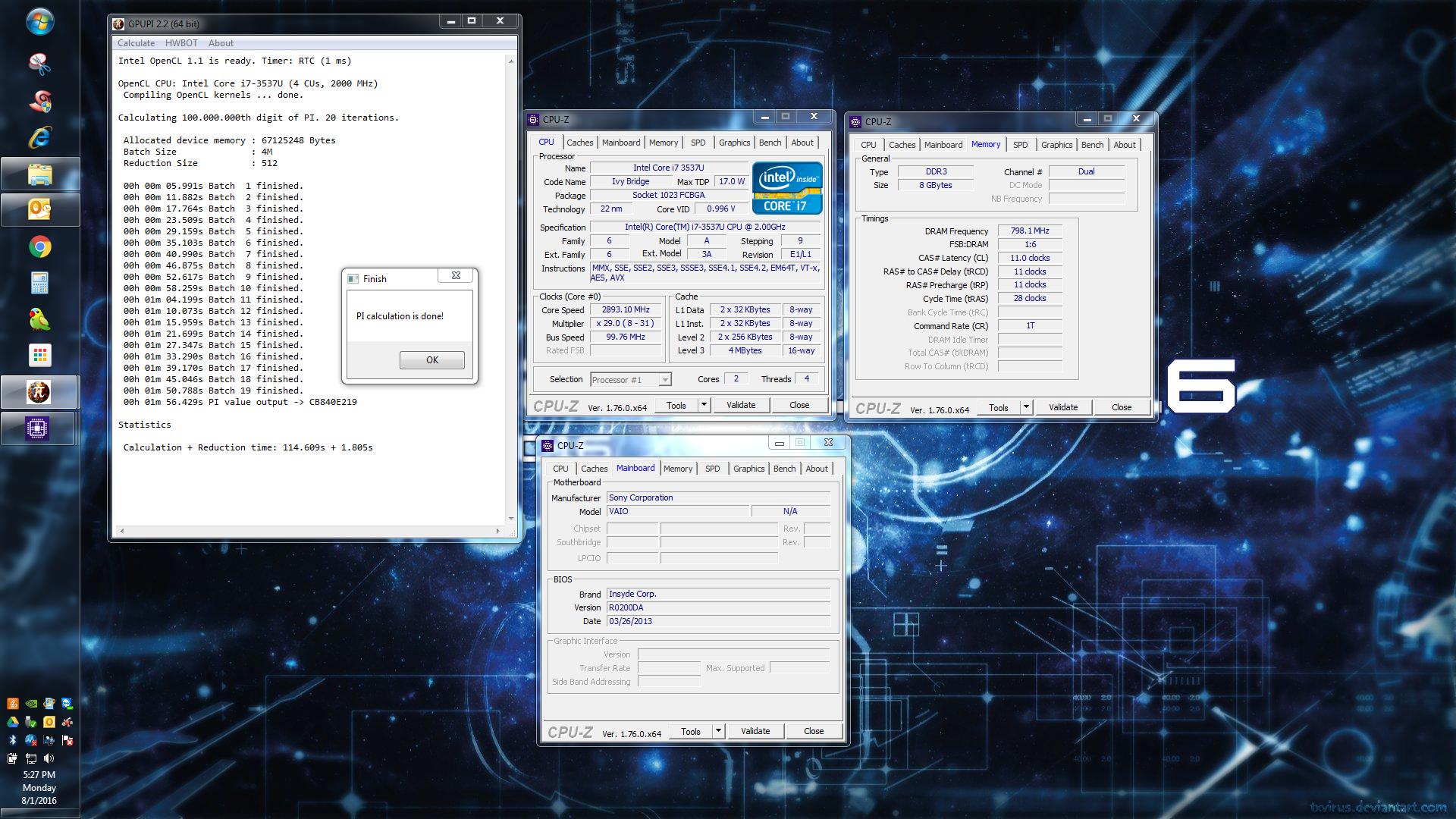Click the BIOS version R0200DA field

718,608
